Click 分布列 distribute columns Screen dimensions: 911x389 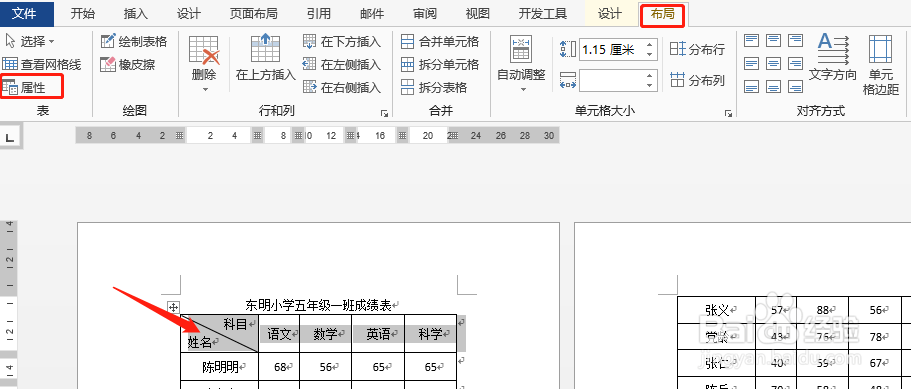pos(697,81)
